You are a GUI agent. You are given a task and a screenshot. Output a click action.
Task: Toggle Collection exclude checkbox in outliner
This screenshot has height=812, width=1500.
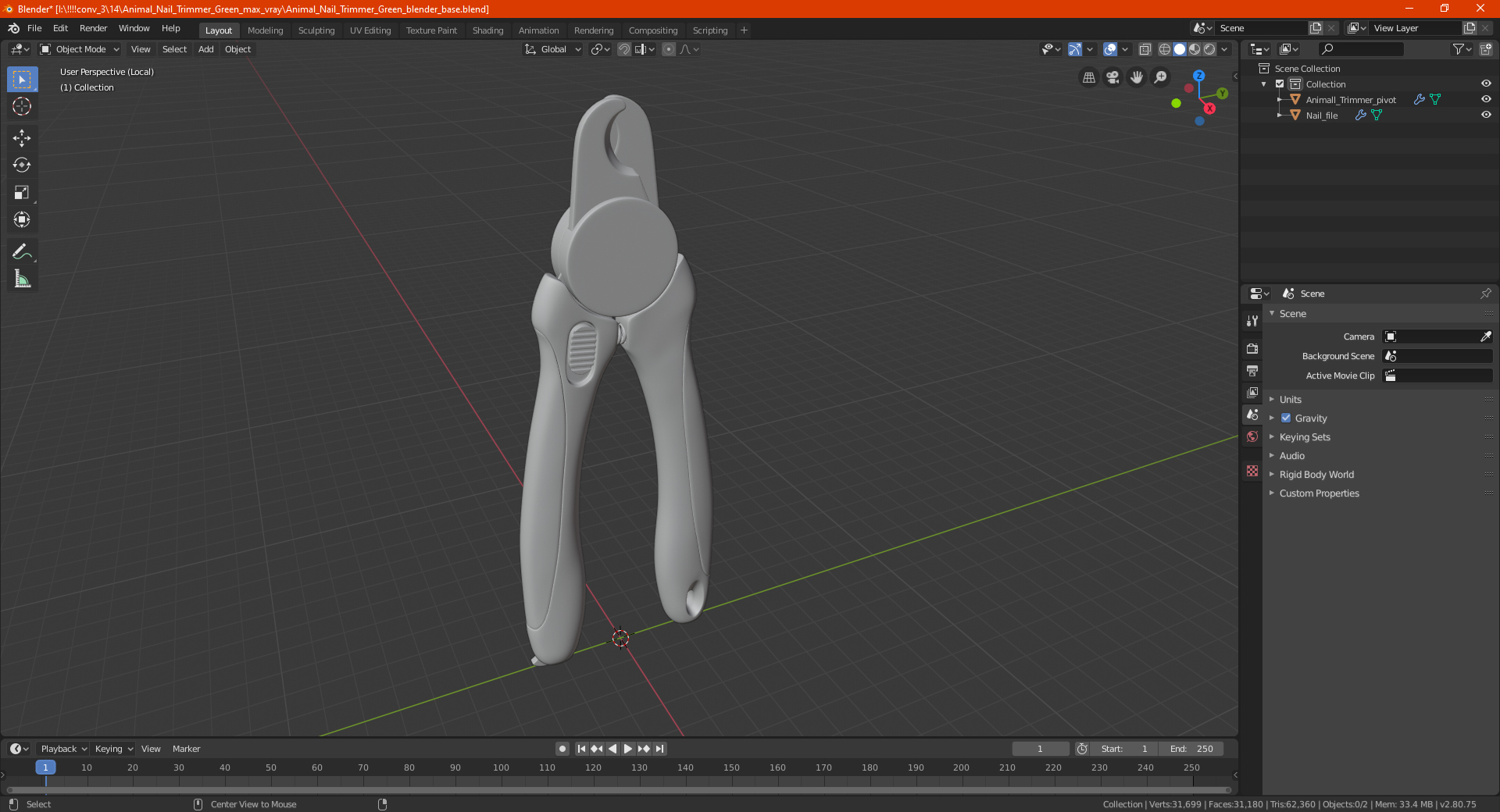pos(1280,84)
